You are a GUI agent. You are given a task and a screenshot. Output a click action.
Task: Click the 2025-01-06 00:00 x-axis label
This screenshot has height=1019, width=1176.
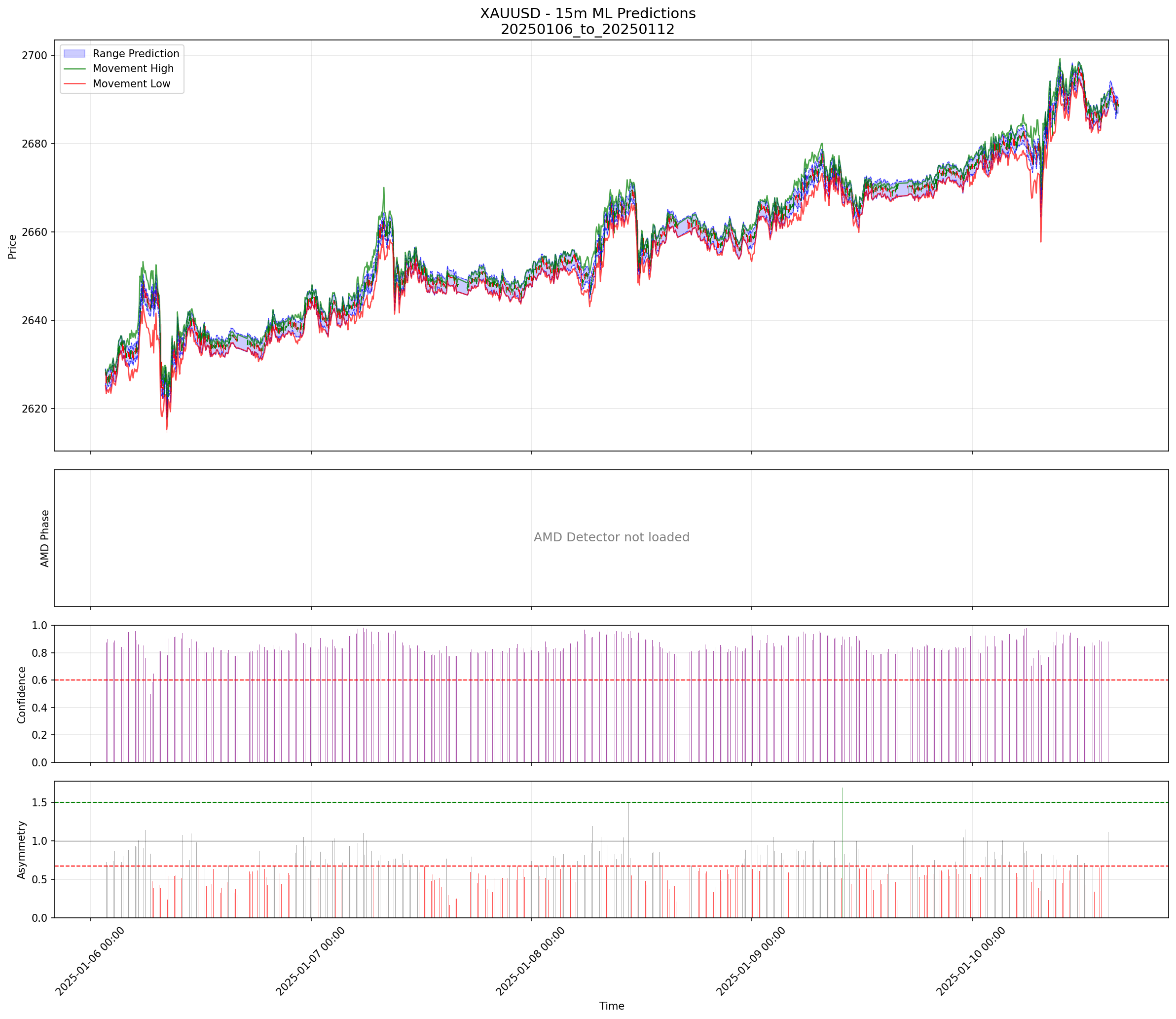click(89, 961)
